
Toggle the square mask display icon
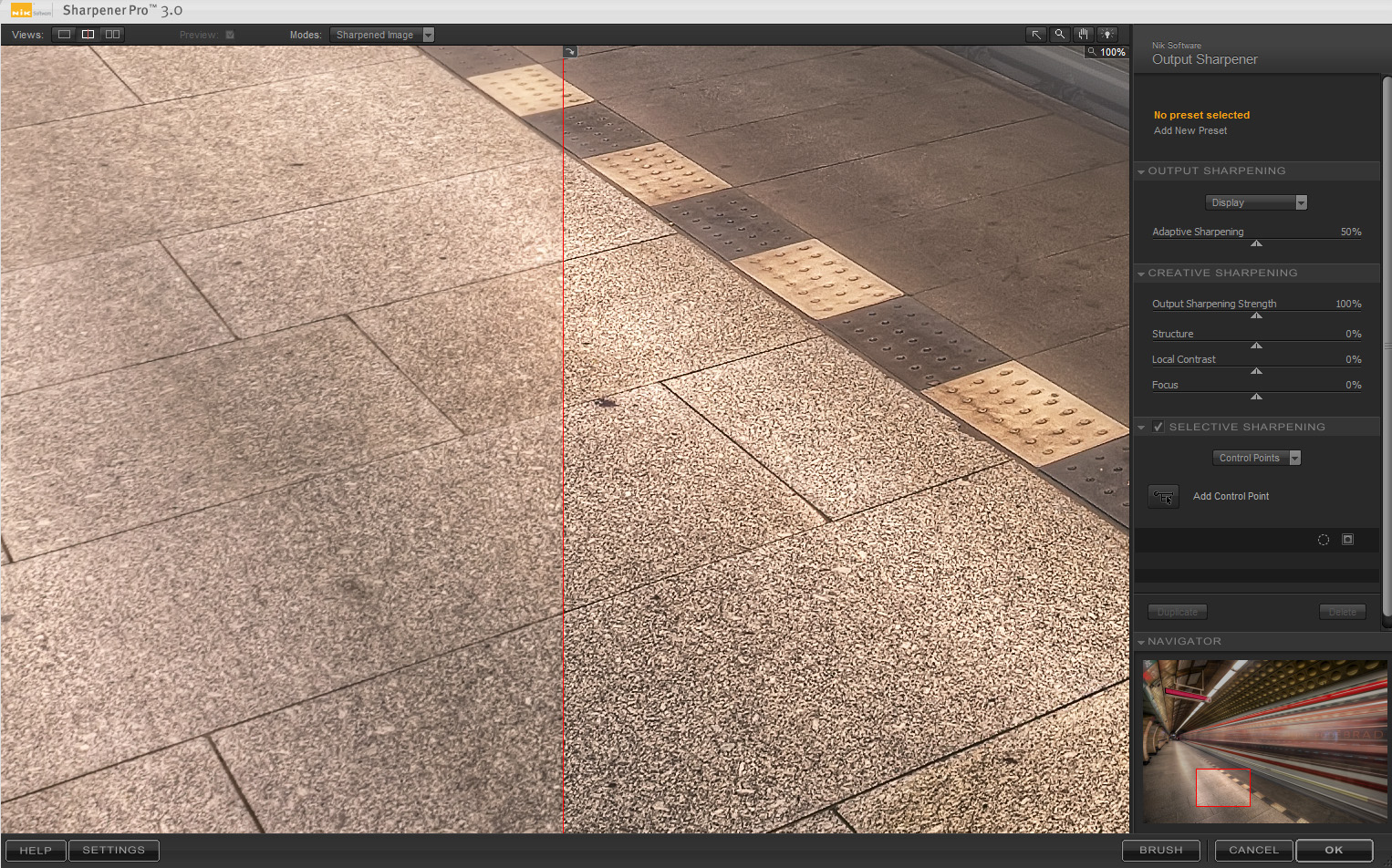coord(1347,540)
